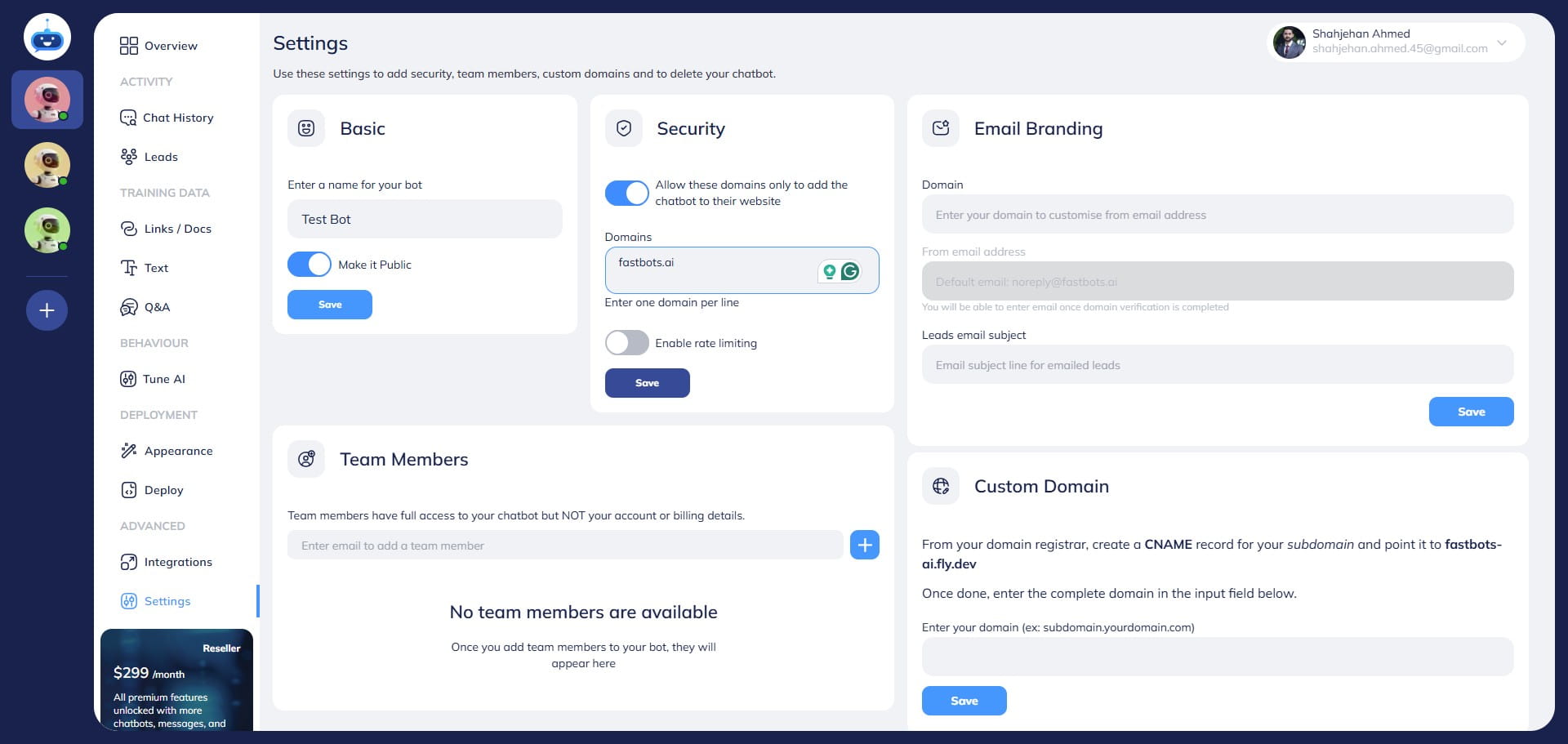Click the Email Branding icon
This screenshot has width=1568, height=744.
941,128
